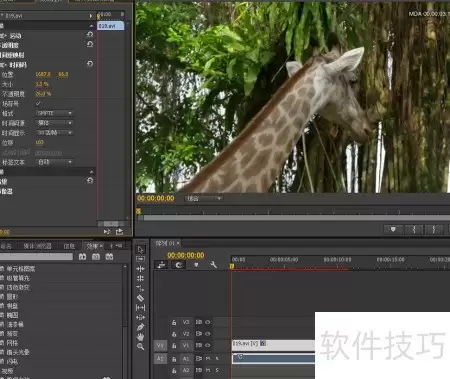Toggle lock on V2 track
The image size is (450, 379).
click(174, 334)
